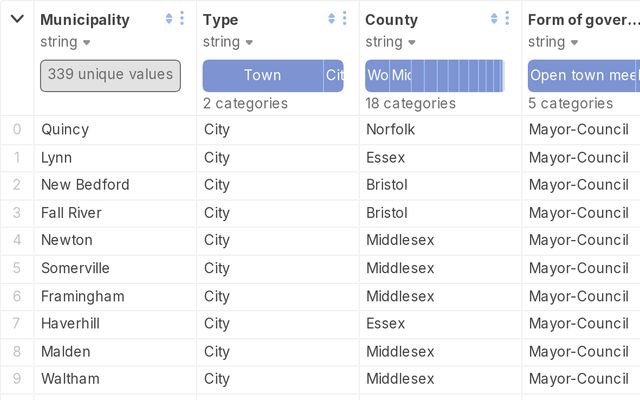Click the Norfolk county cell
The image size is (640, 400).
click(x=390, y=129)
